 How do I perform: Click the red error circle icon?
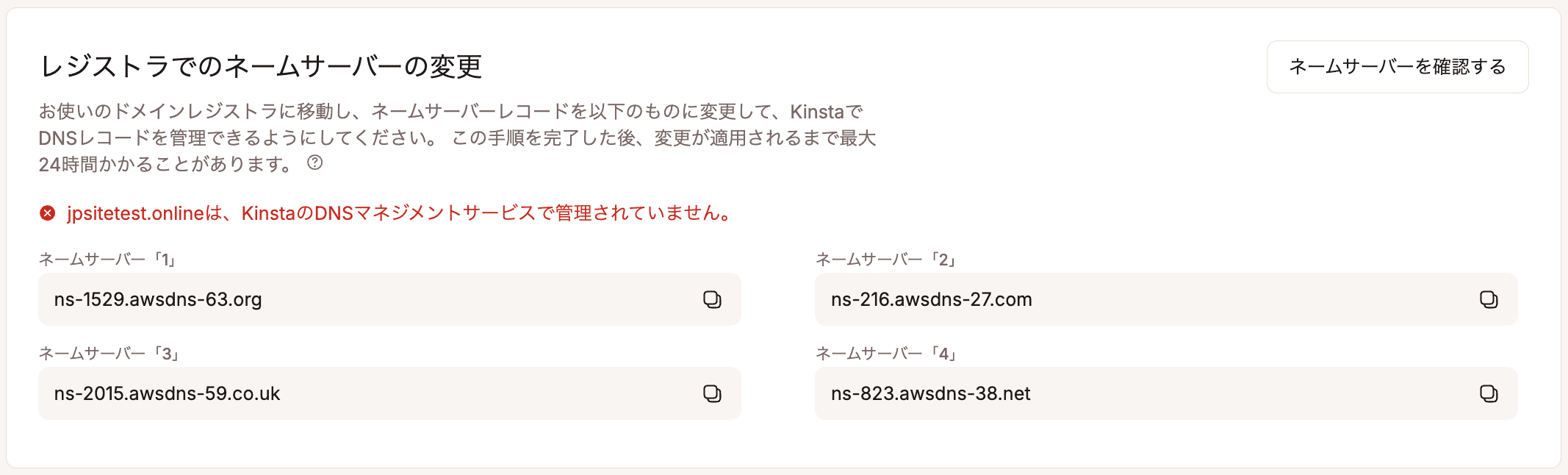(x=47, y=213)
